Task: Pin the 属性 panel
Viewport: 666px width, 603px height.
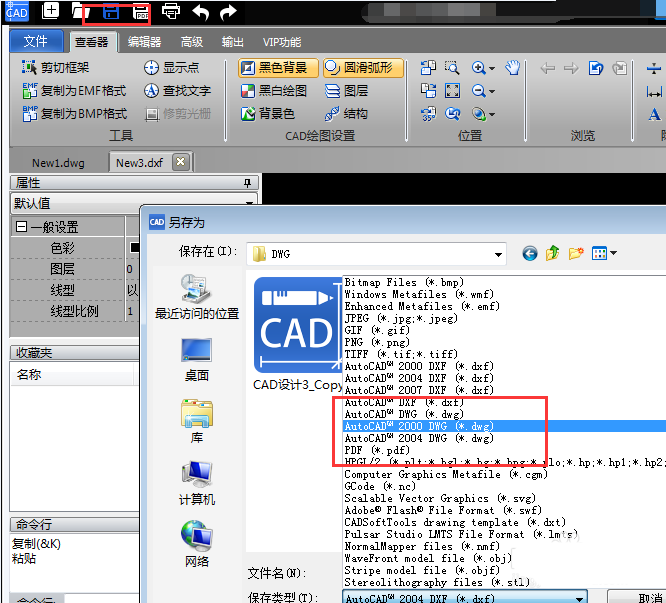Action: 248,183
